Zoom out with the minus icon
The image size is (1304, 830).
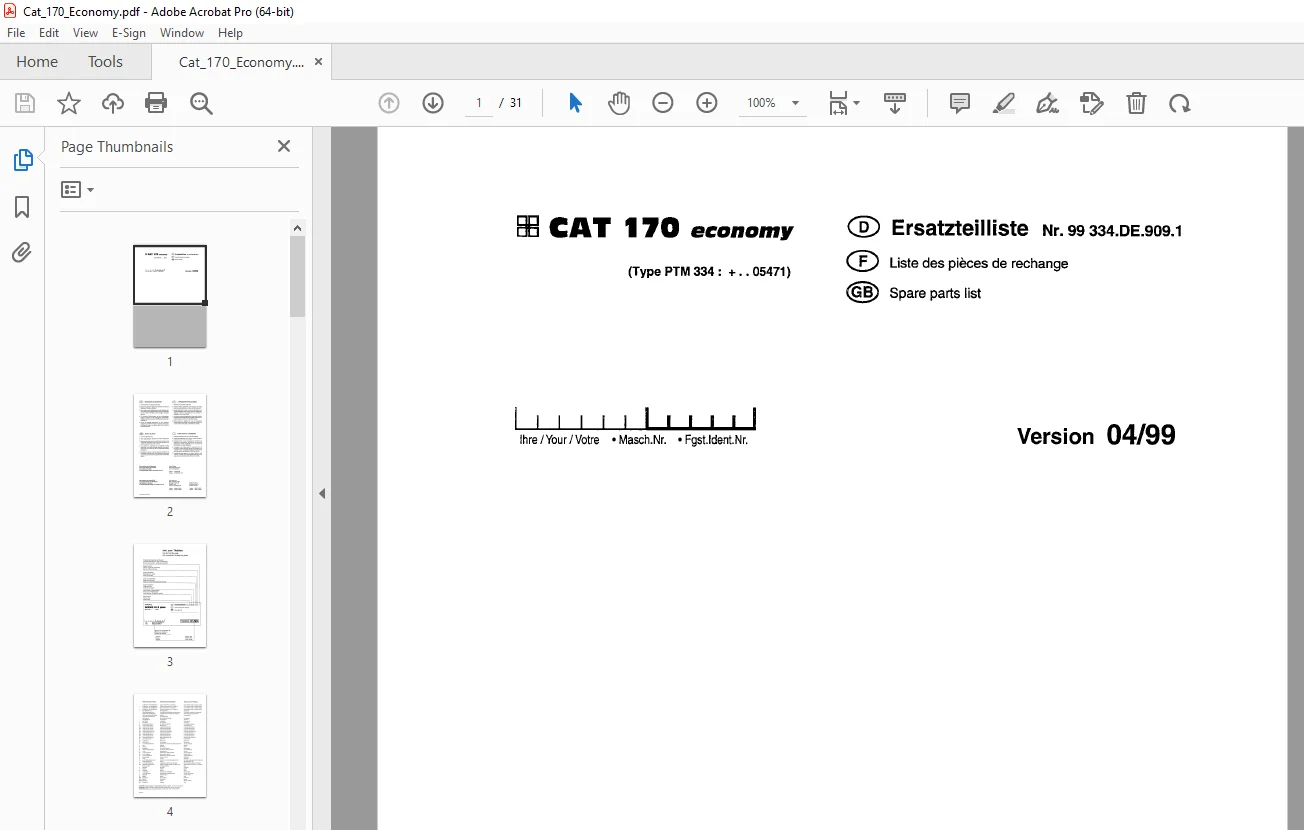(x=663, y=103)
